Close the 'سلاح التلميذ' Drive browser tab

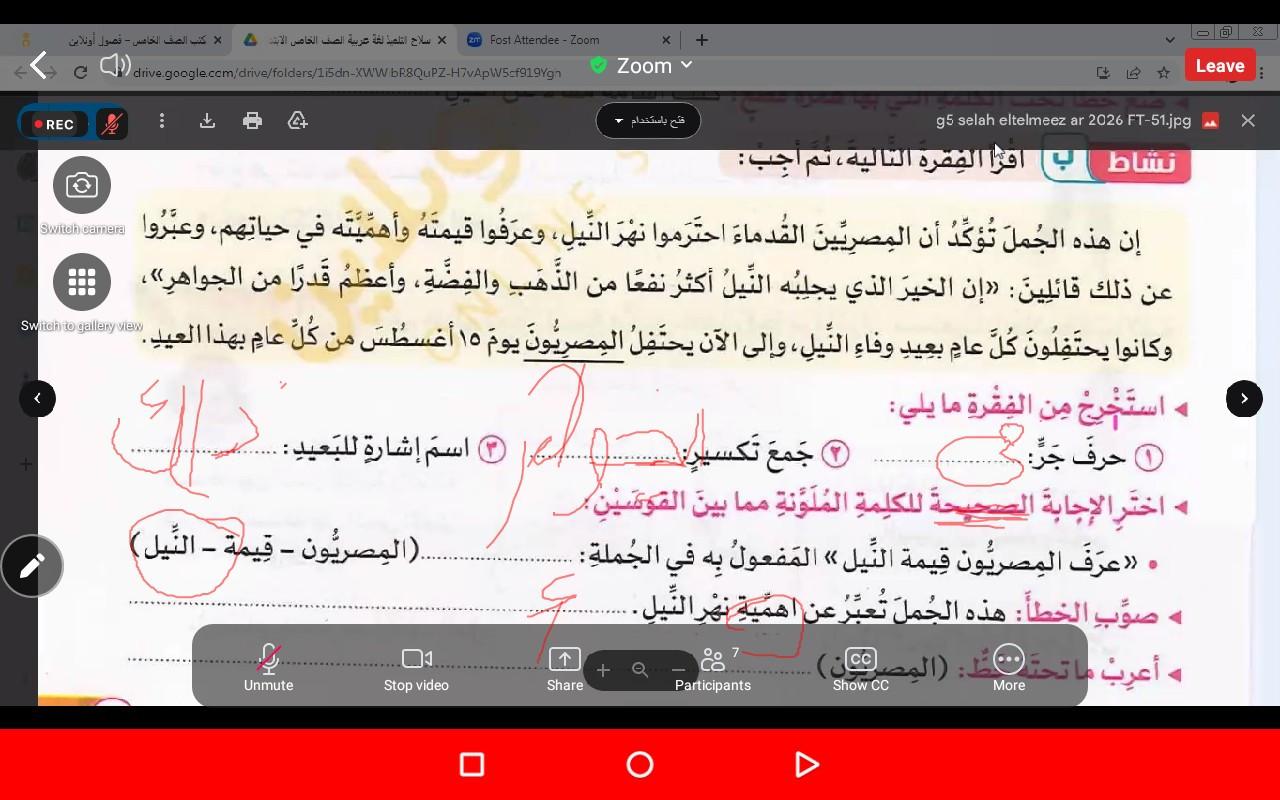click(x=443, y=40)
